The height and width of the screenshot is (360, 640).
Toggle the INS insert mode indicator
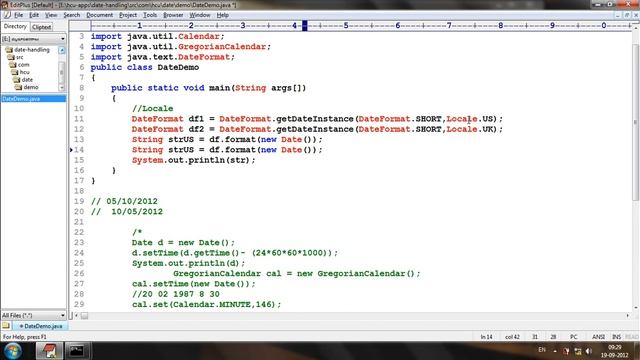click(616, 337)
